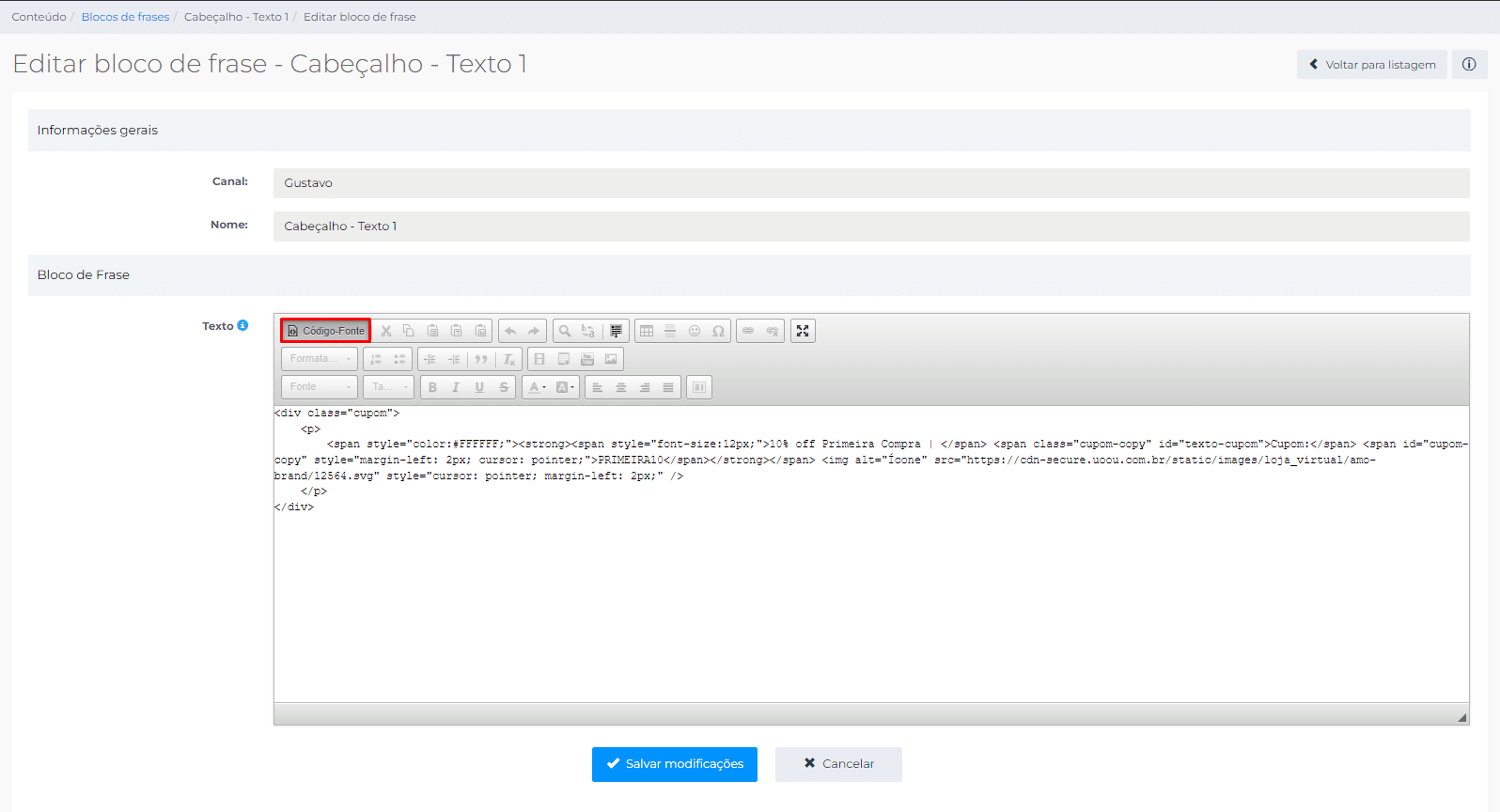Click the blocks icon after justify

(699, 387)
